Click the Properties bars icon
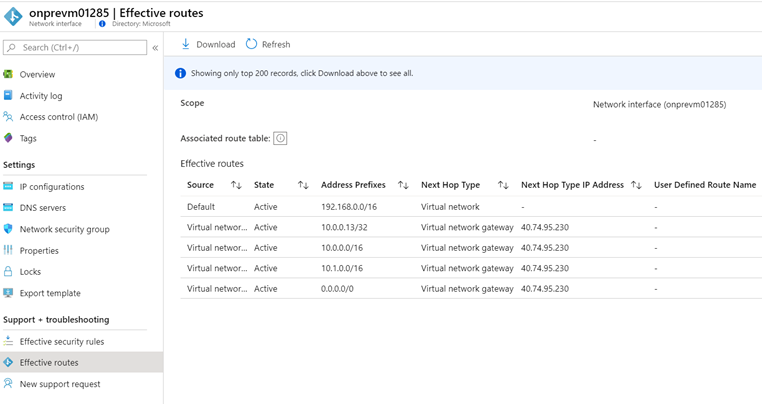The image size is (762, 404). [8, 250]
